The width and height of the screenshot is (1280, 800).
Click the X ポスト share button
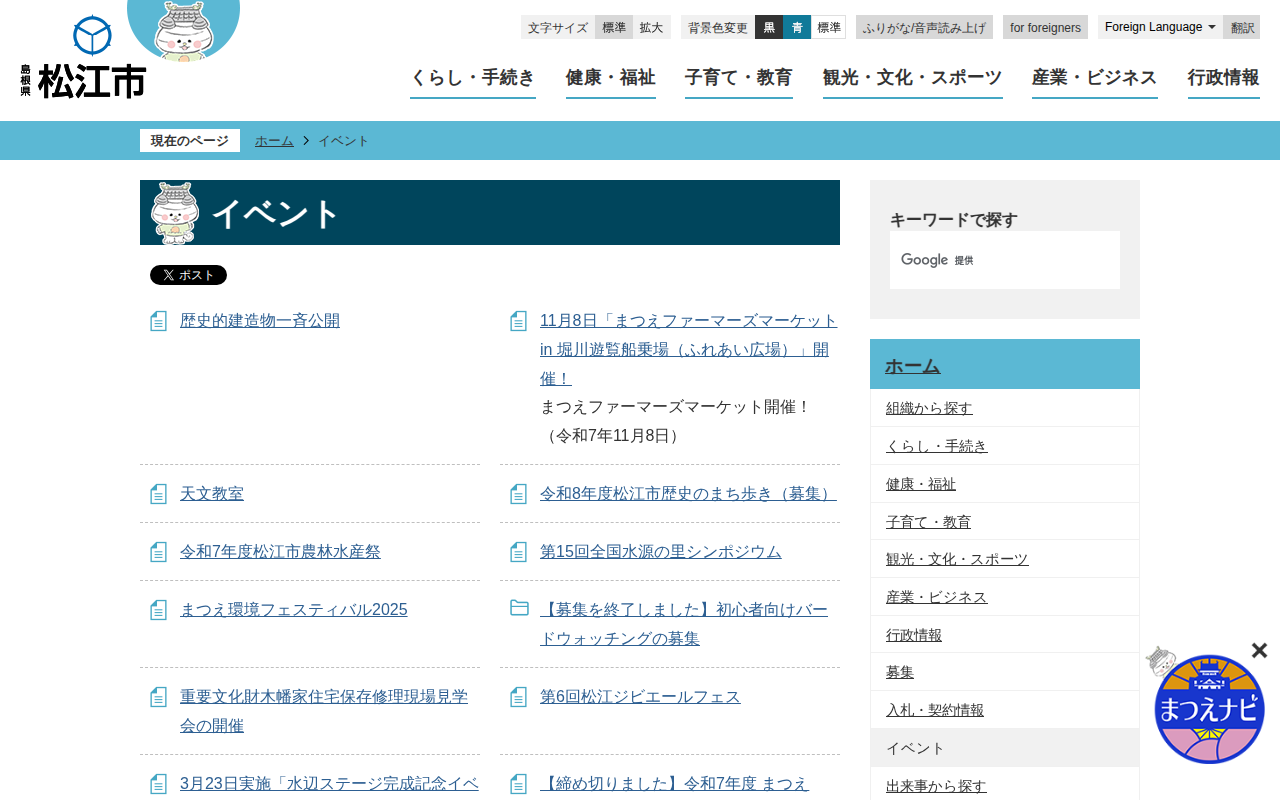(188, 275)
